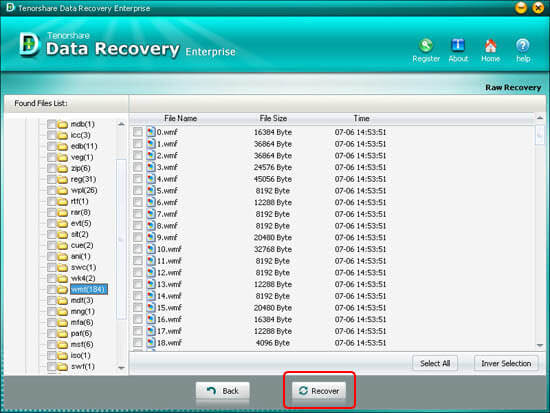
Task: Click the file icon of 3.wmf
Action: tap(151, 167)
